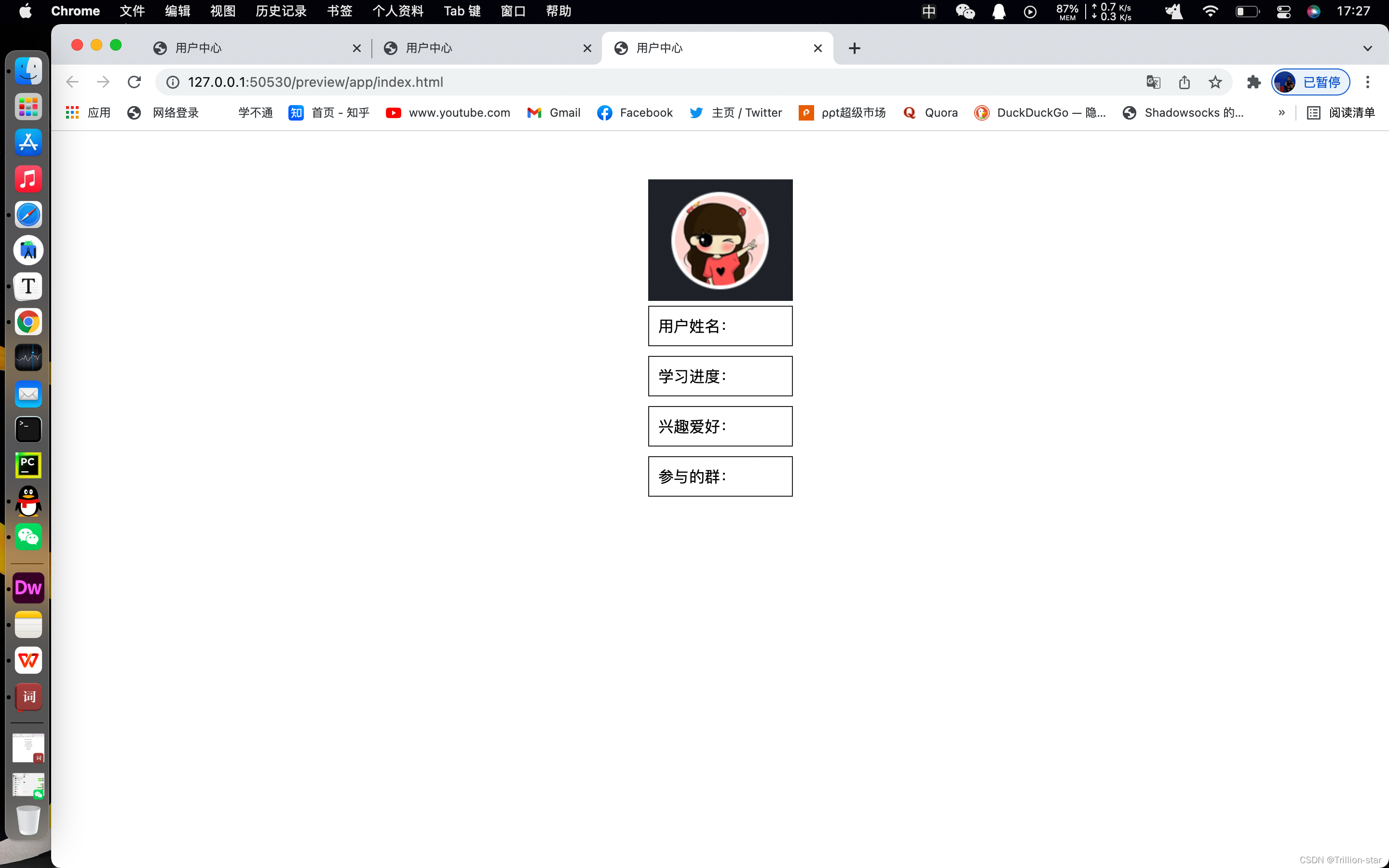Expand the bookmarks bar overflow menu
This screenshot has height=868, width=1389.
pyautogui.click(x=1283, y=112)
